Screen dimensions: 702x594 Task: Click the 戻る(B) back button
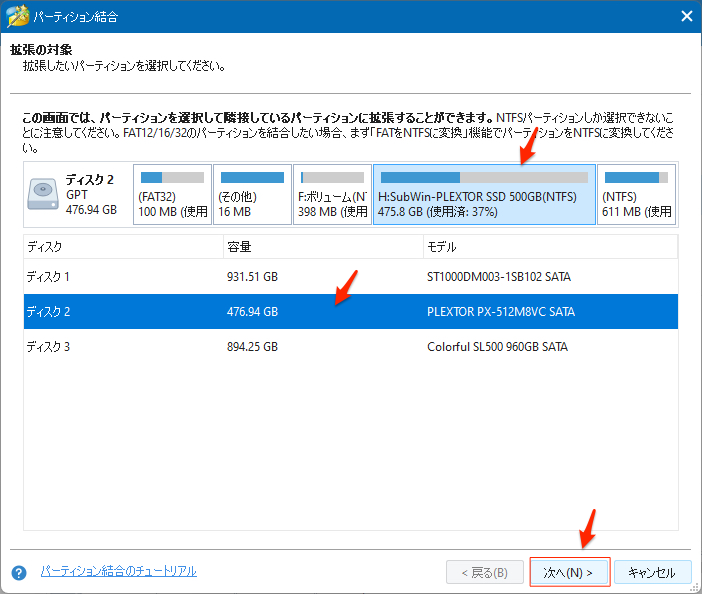pyautogui.click(x=484, y=573)
